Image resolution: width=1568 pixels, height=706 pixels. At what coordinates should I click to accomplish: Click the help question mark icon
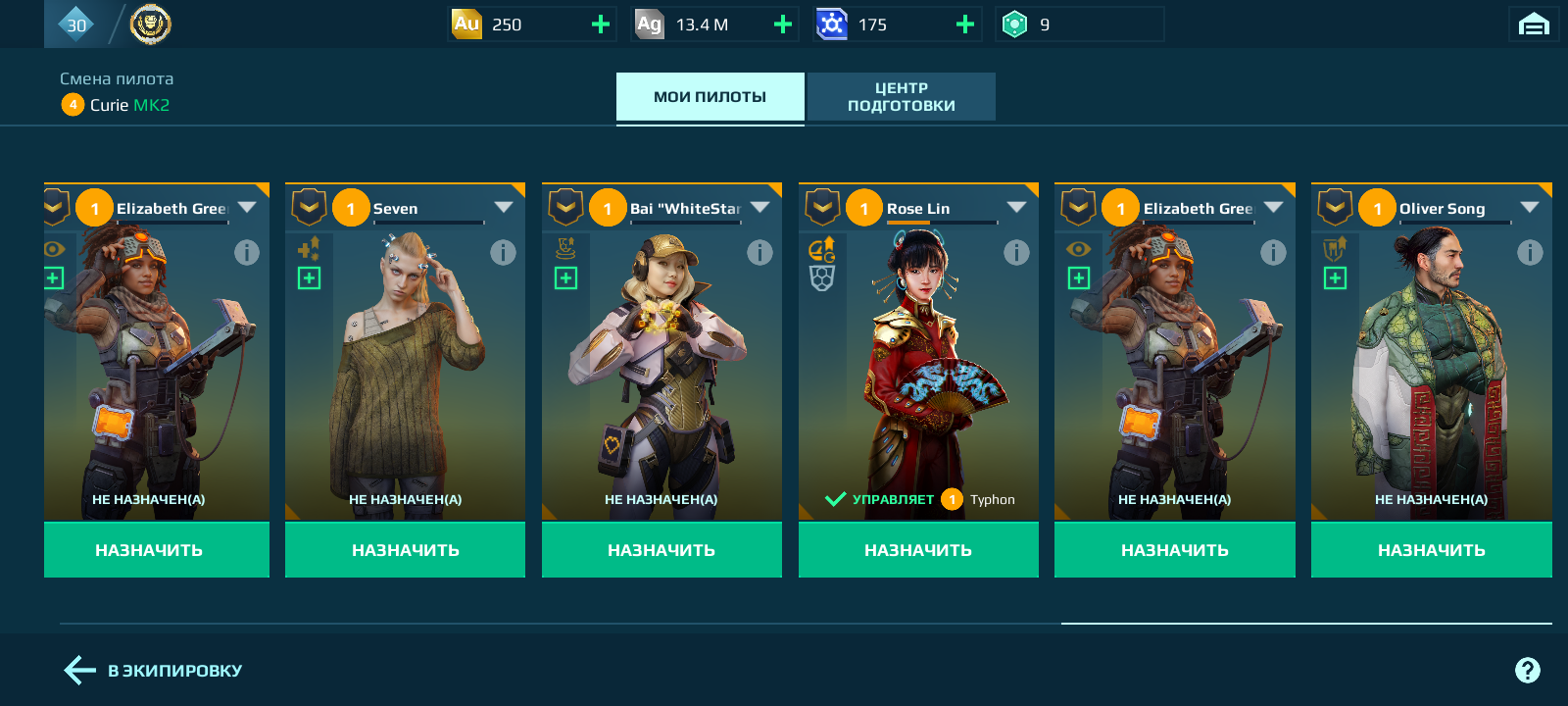[x=1527, y=671]
